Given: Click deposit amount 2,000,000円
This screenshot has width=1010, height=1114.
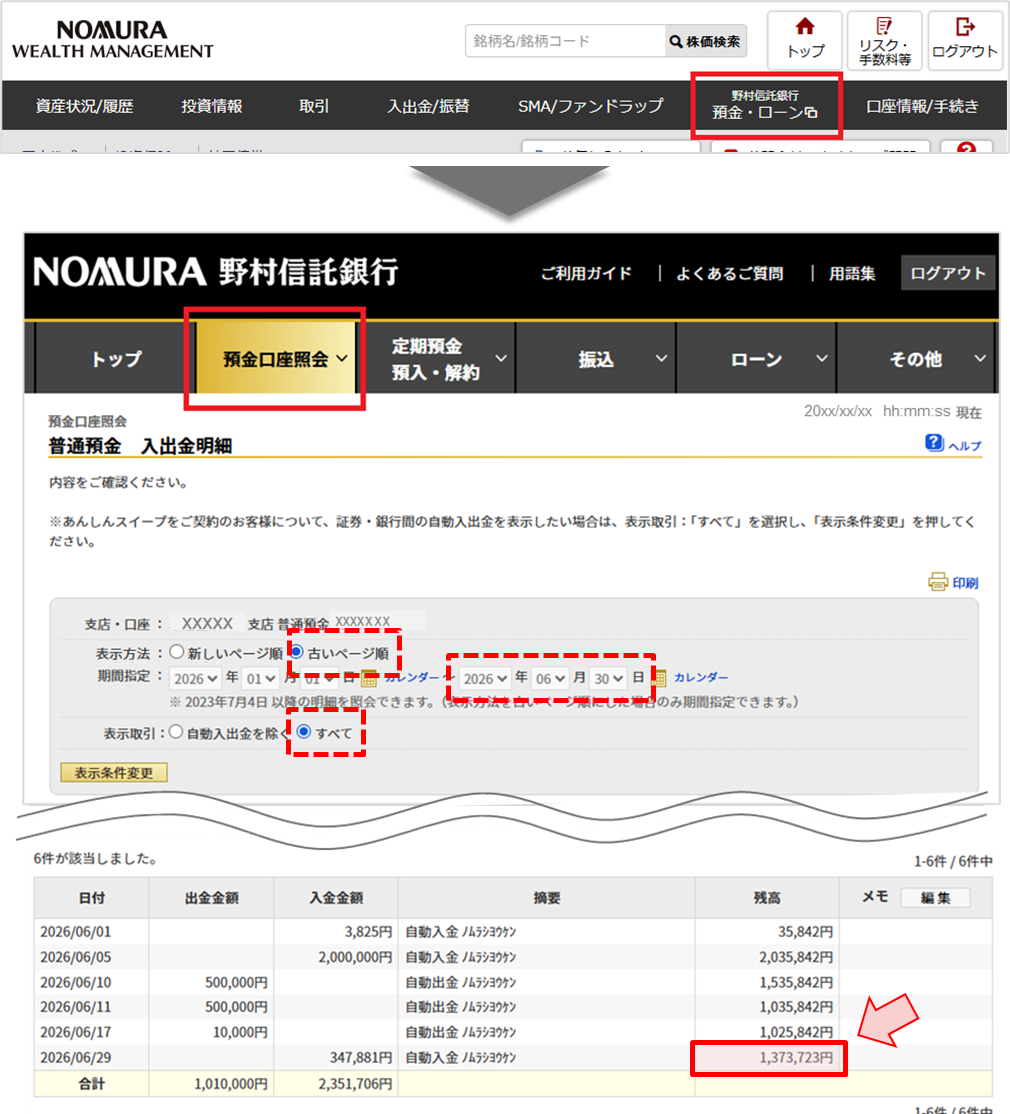Looking at the screenshot, I should click(355, 957).
